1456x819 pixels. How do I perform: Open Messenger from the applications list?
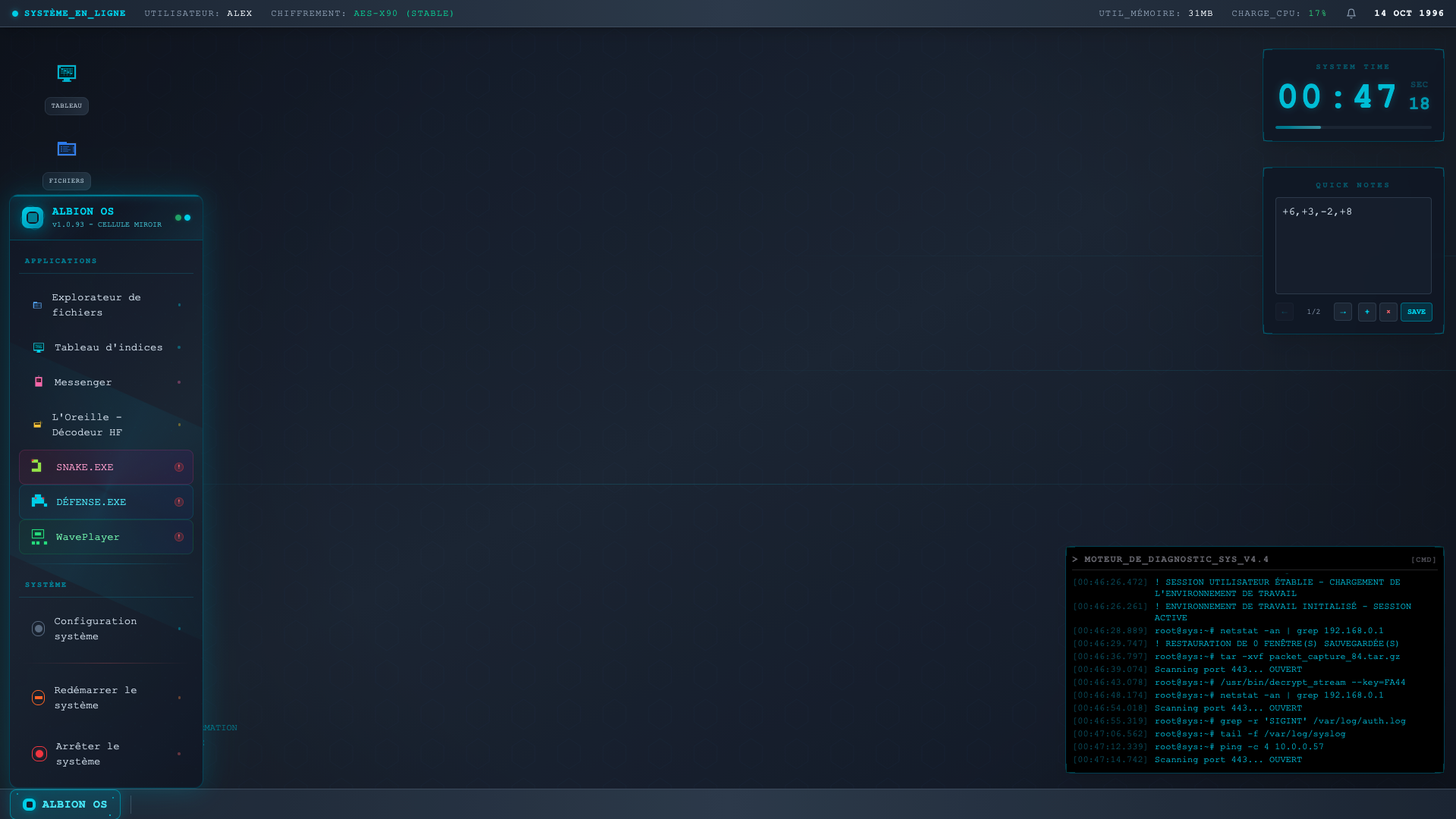[106, 382]
